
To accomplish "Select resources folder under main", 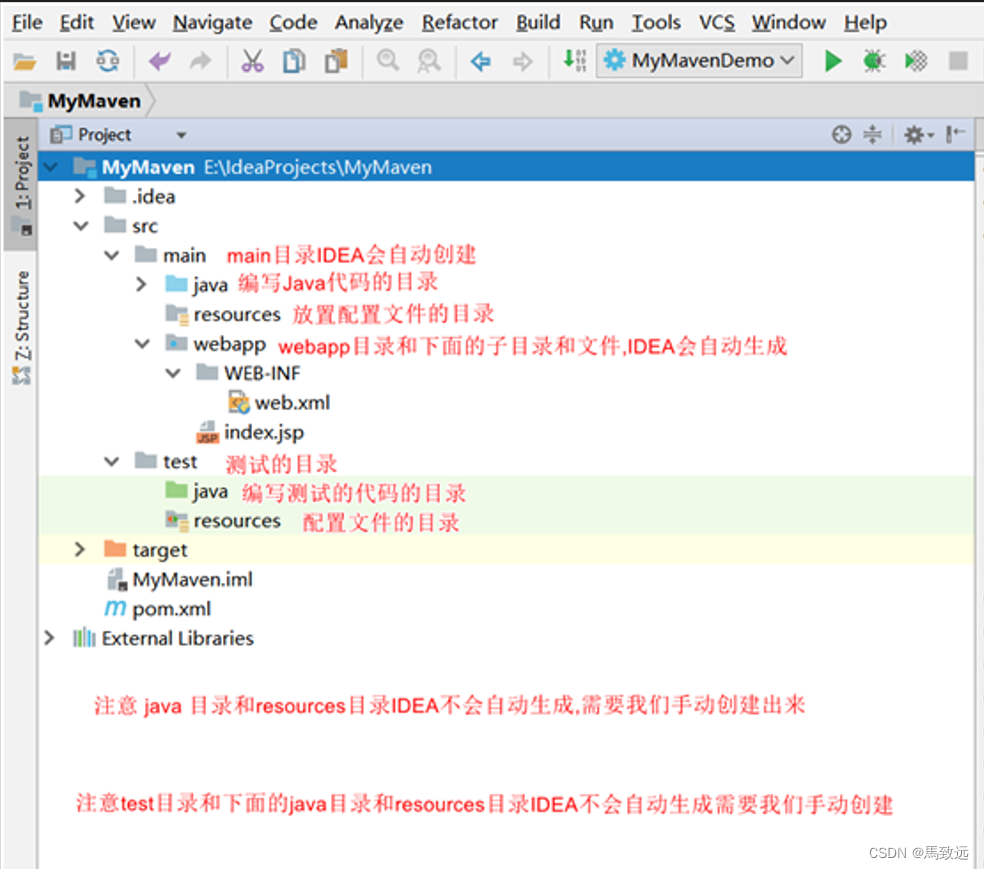I will pos(223,314).
